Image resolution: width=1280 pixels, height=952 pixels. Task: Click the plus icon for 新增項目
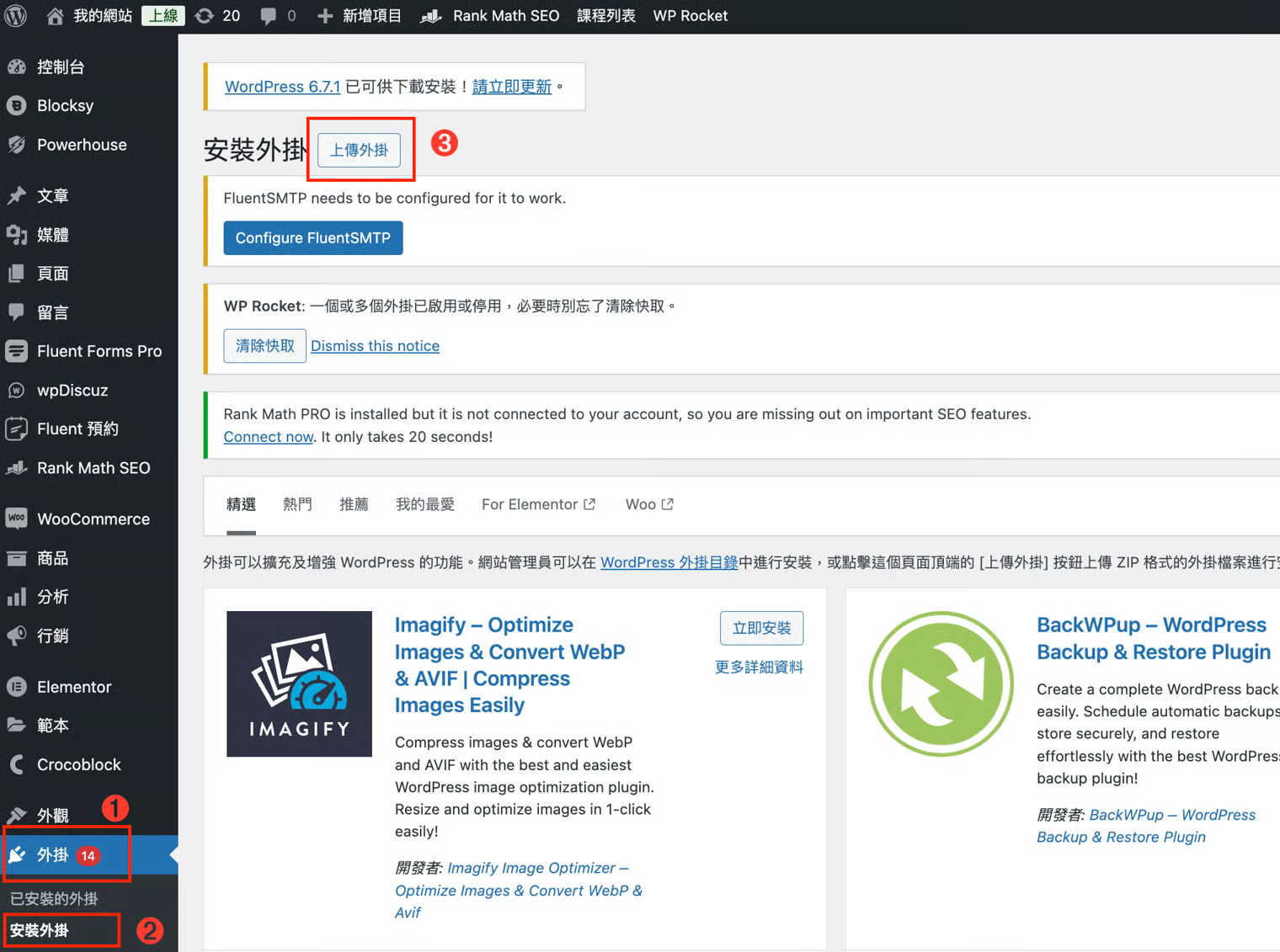point(325,16)
